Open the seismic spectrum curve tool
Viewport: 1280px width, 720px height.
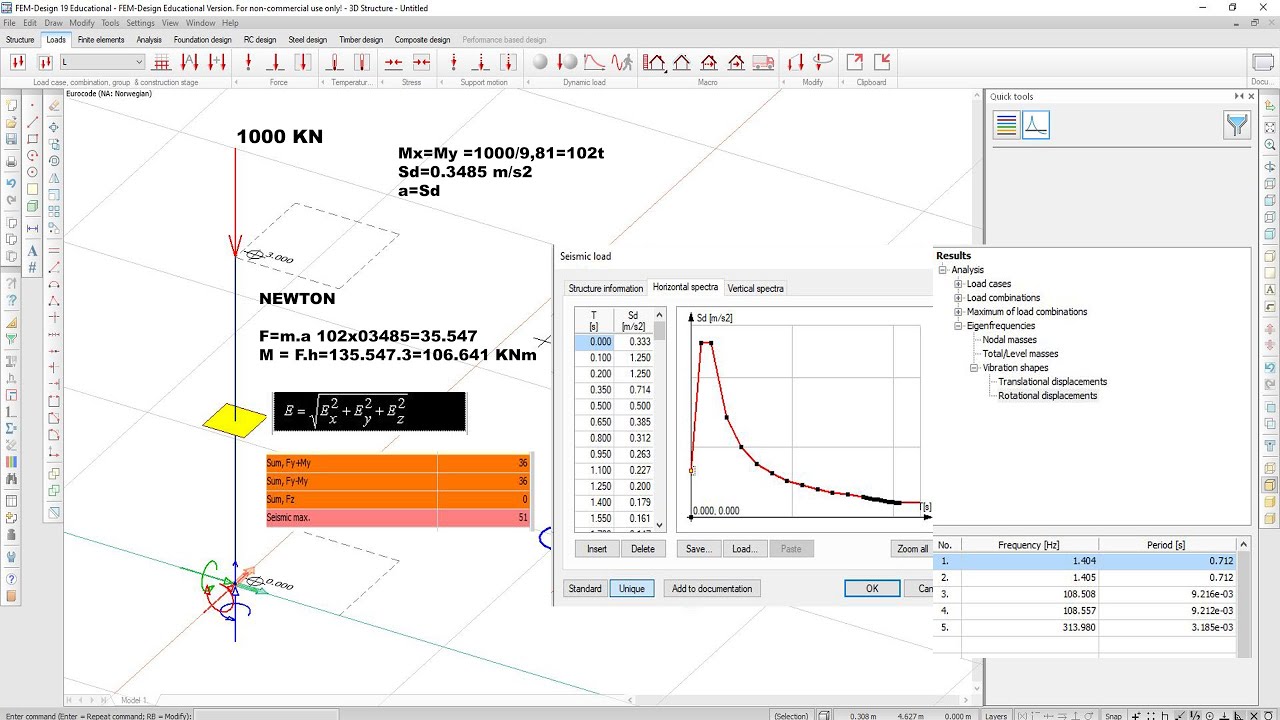coord(595,62)
